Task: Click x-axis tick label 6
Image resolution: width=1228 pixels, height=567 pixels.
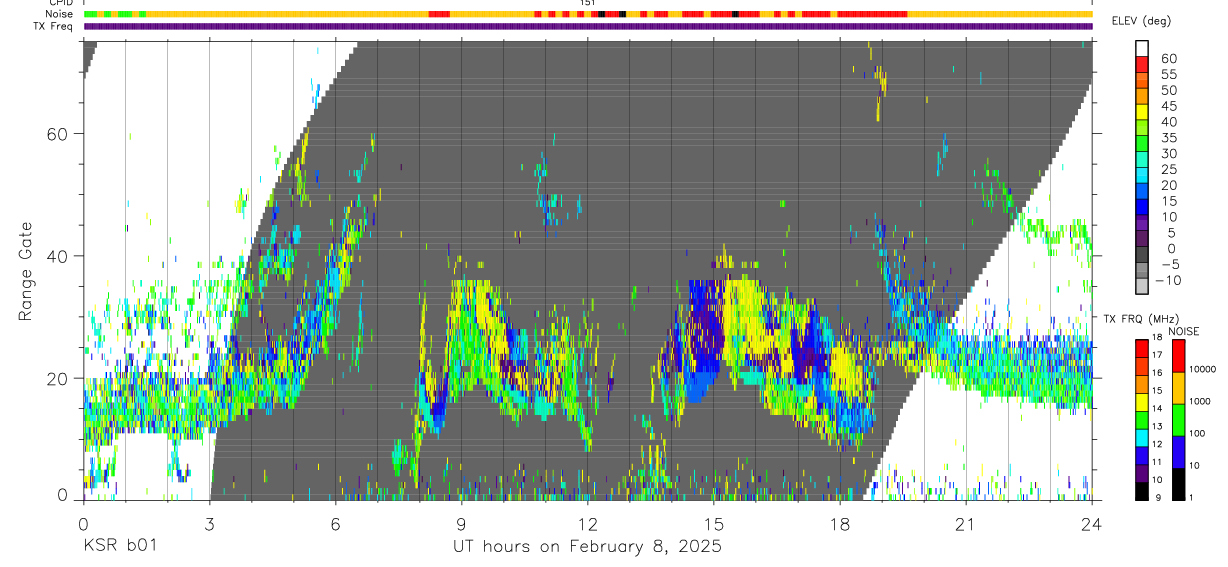Action: (x=335, y=525)
